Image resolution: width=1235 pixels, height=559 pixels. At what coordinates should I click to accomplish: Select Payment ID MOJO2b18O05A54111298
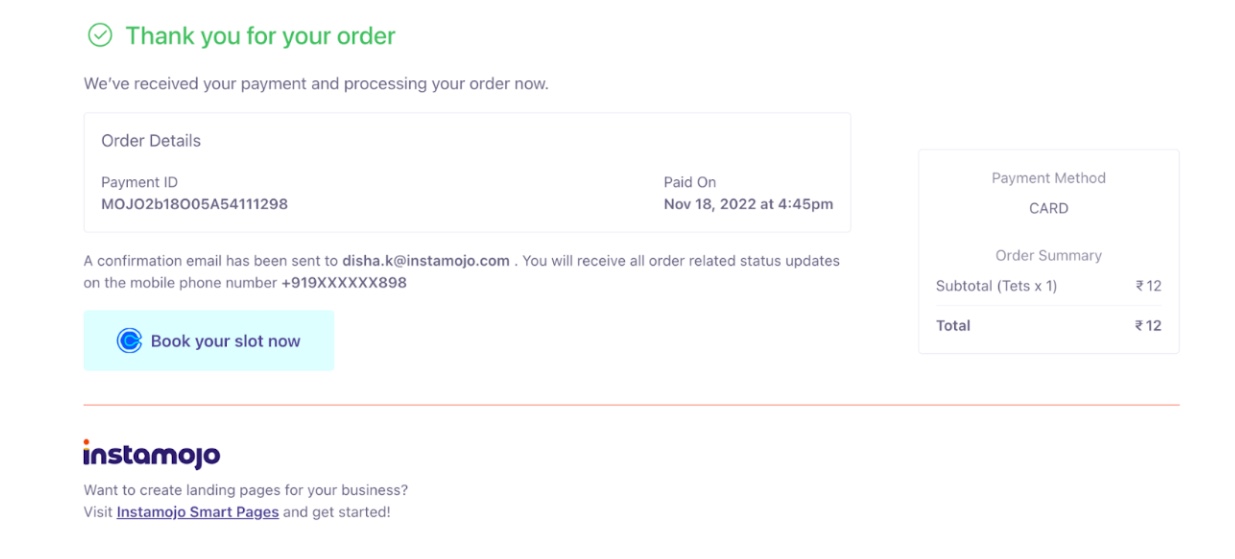pos(194,204)
